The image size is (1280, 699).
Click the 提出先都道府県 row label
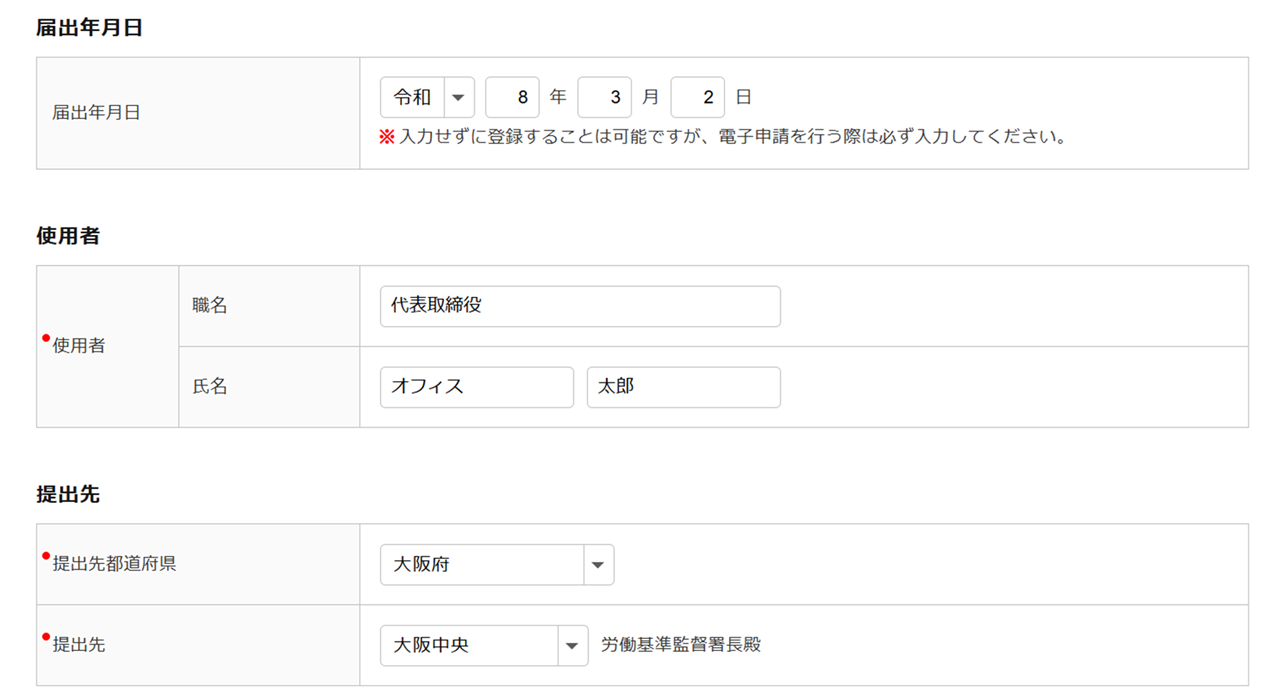114,564
